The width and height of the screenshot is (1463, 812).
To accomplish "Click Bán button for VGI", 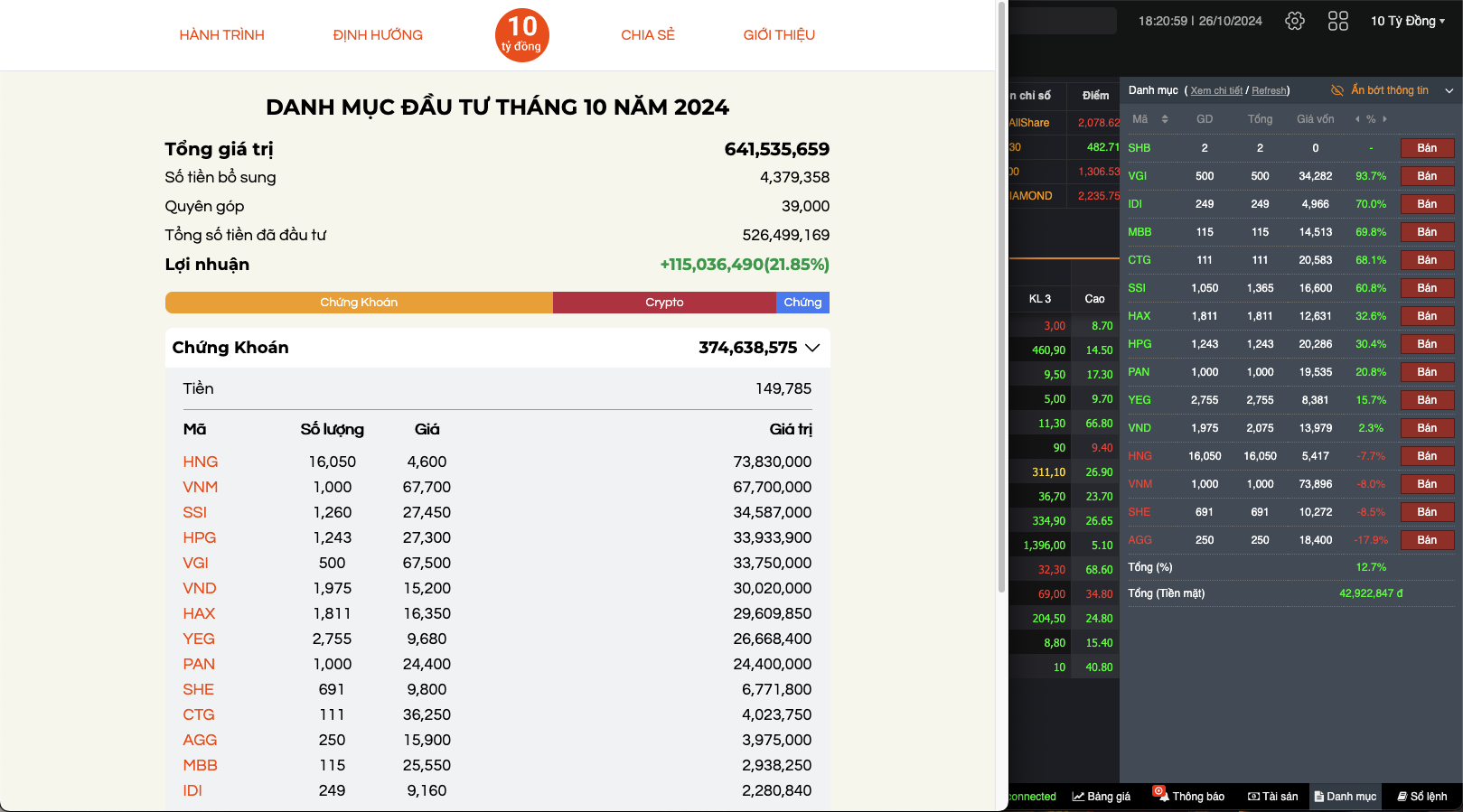I will pyautogui.click(x=1427, y=176).
